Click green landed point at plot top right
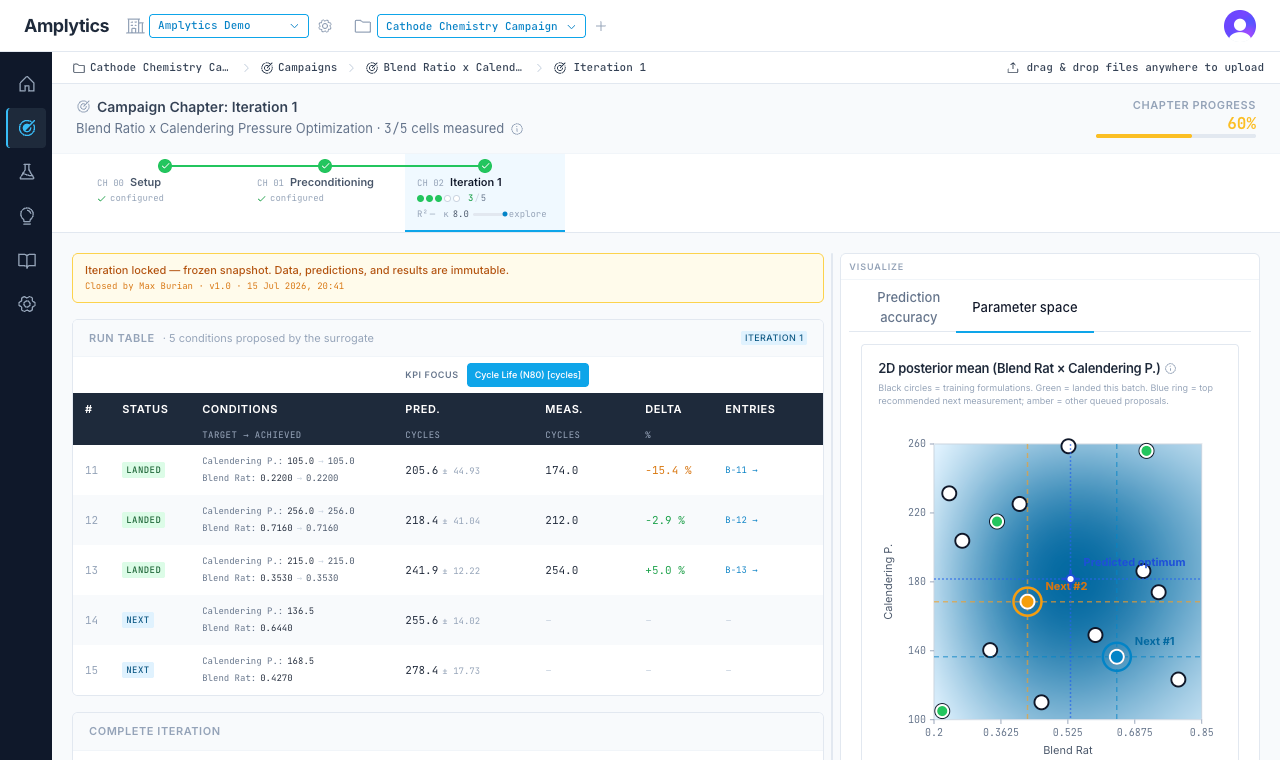The height and width of the screenshot is (760, 1280). coord(1147,451)
